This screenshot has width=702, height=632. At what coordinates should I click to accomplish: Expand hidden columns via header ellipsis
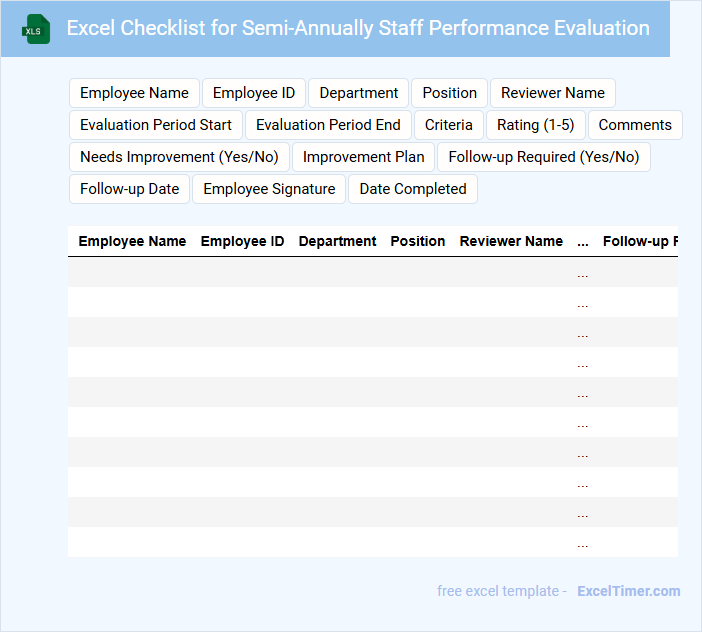coord(583,241)
